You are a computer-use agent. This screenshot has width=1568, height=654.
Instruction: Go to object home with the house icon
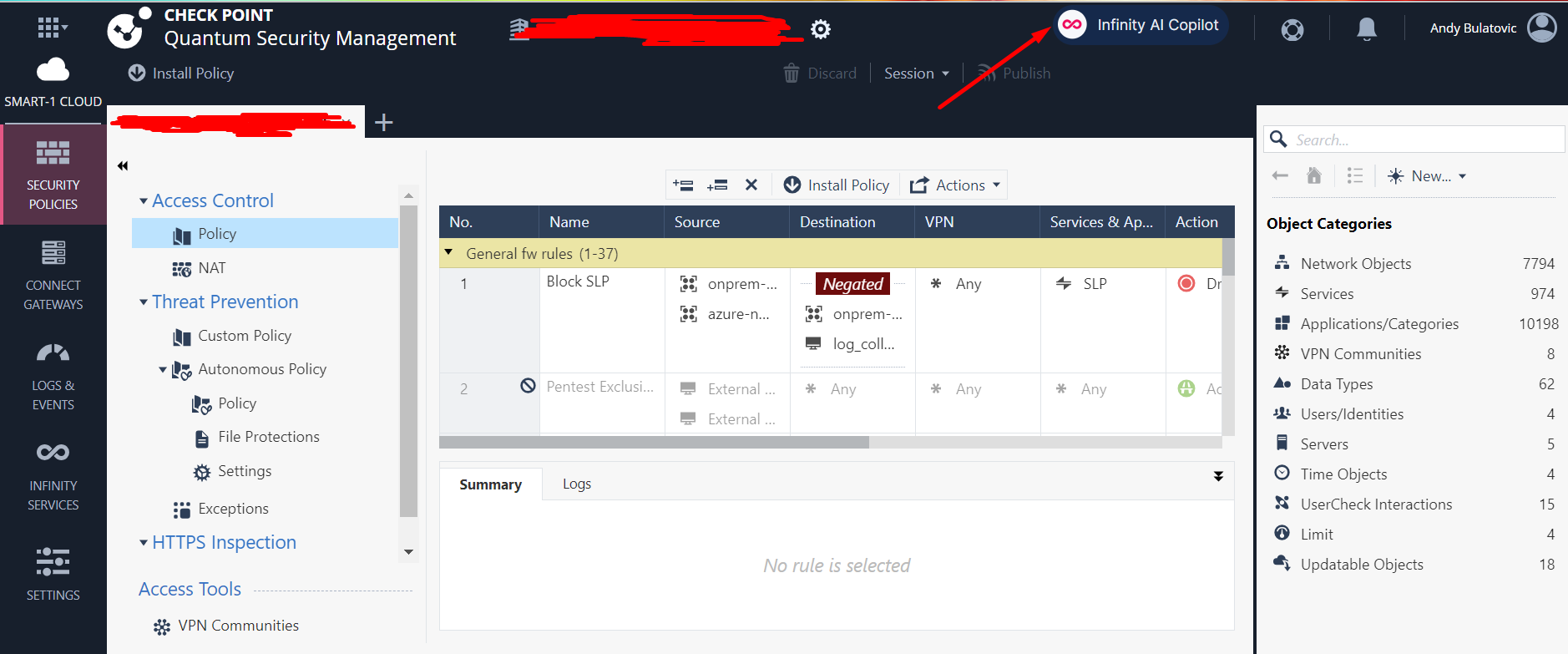coord(1314,175)
